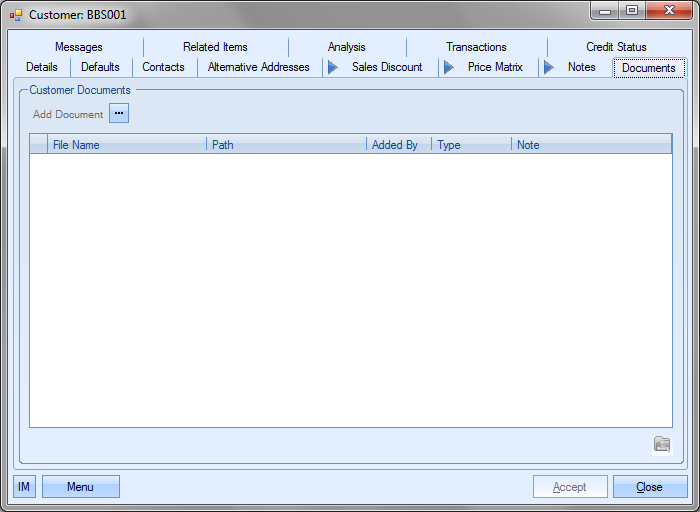Switch to the Transactions tab
This screenshot has height=512, width=700.
tap(476, 47)
